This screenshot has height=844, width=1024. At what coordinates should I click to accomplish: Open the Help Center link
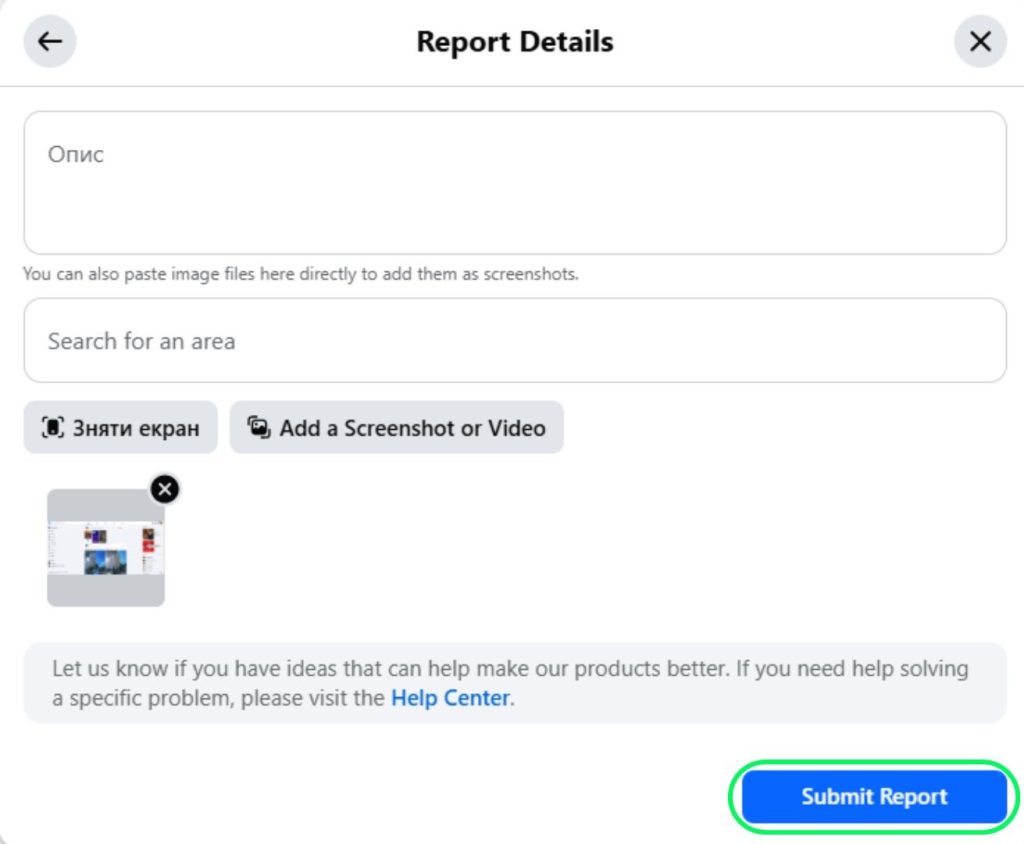click(450, 698)
